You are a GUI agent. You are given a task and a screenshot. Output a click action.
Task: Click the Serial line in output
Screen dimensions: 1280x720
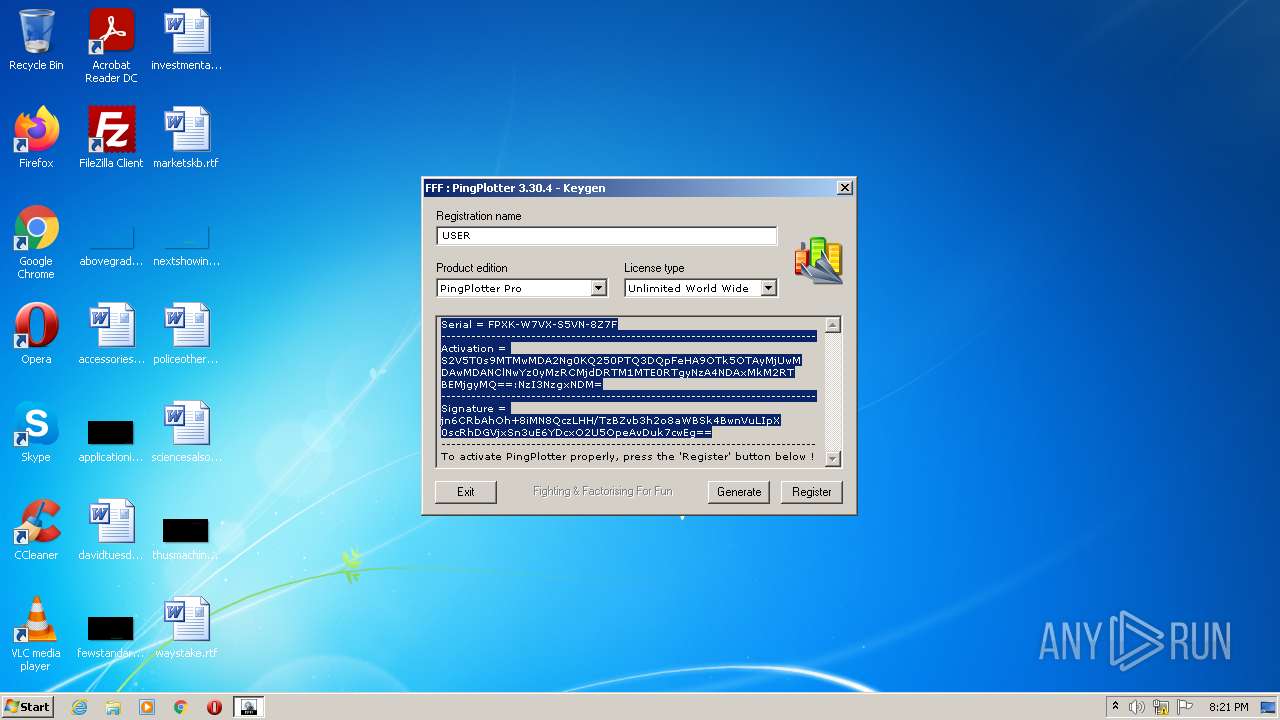(x=530, y=325)
